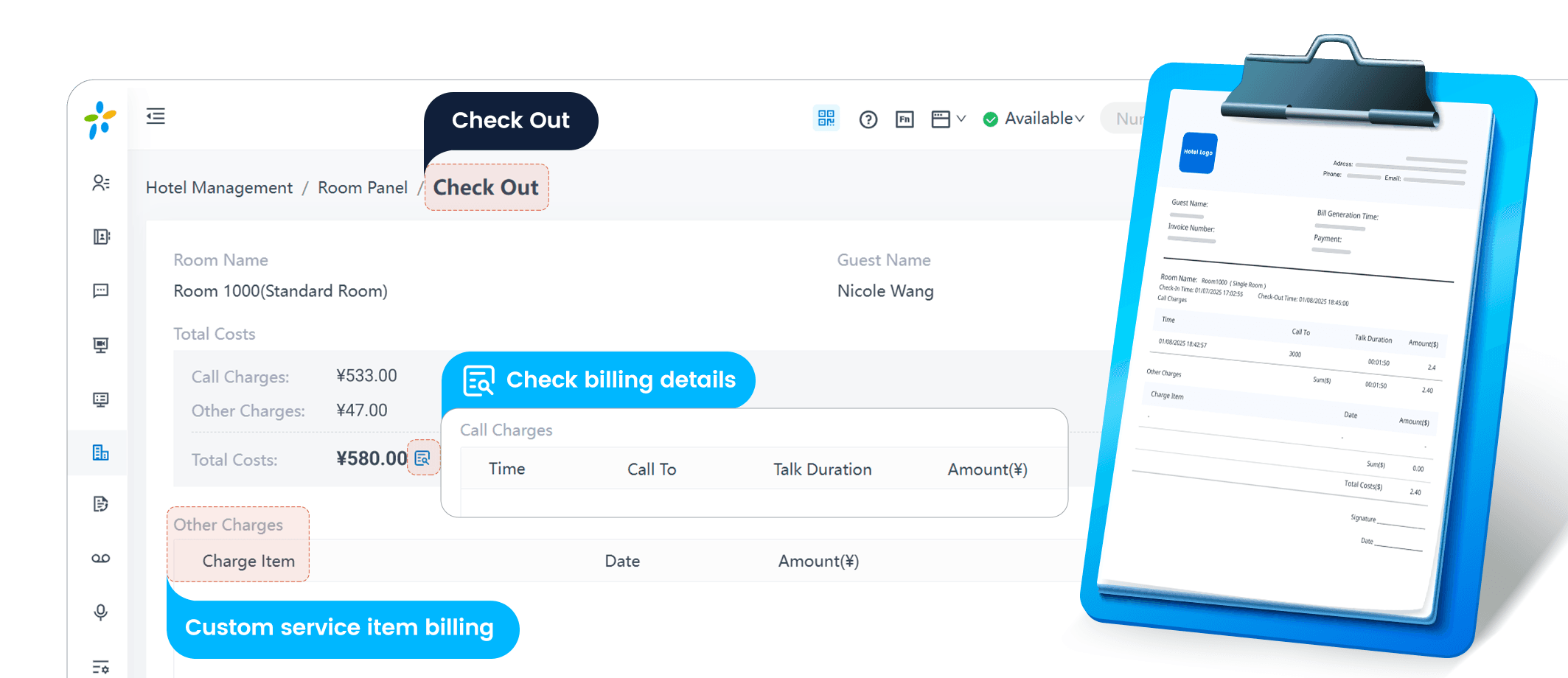Click the Talk Duration column header
Viewport: 1568px width, 678px height.
(823, 469)
